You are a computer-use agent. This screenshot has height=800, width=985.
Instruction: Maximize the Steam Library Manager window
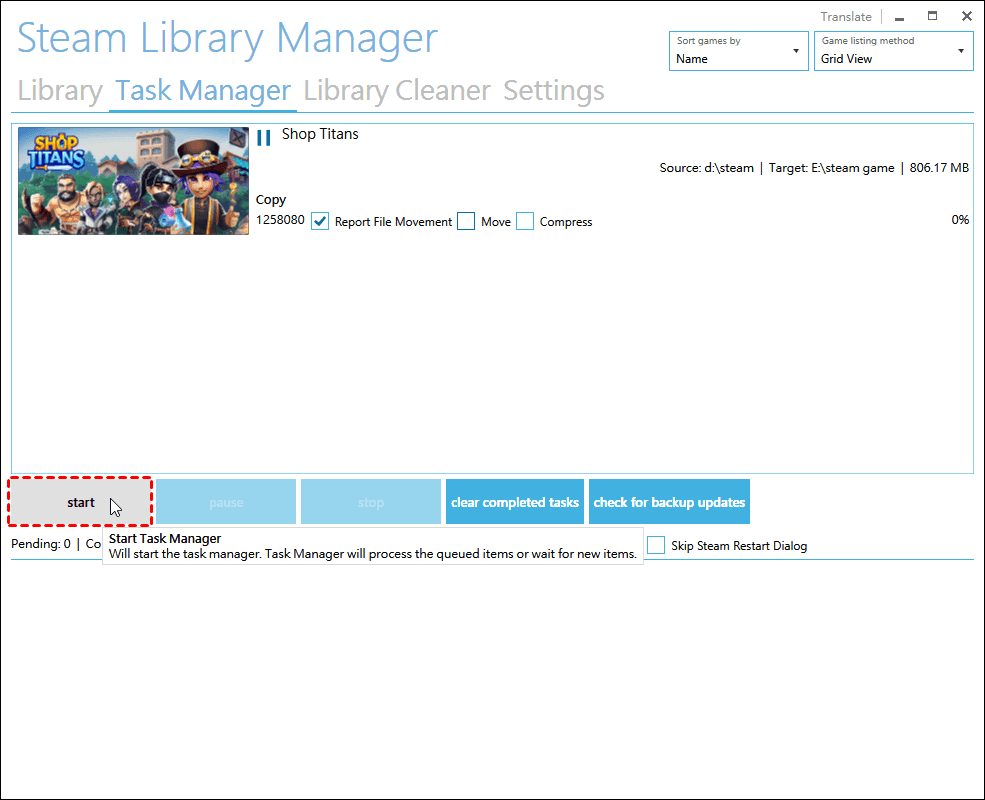[x=932, y=16]
